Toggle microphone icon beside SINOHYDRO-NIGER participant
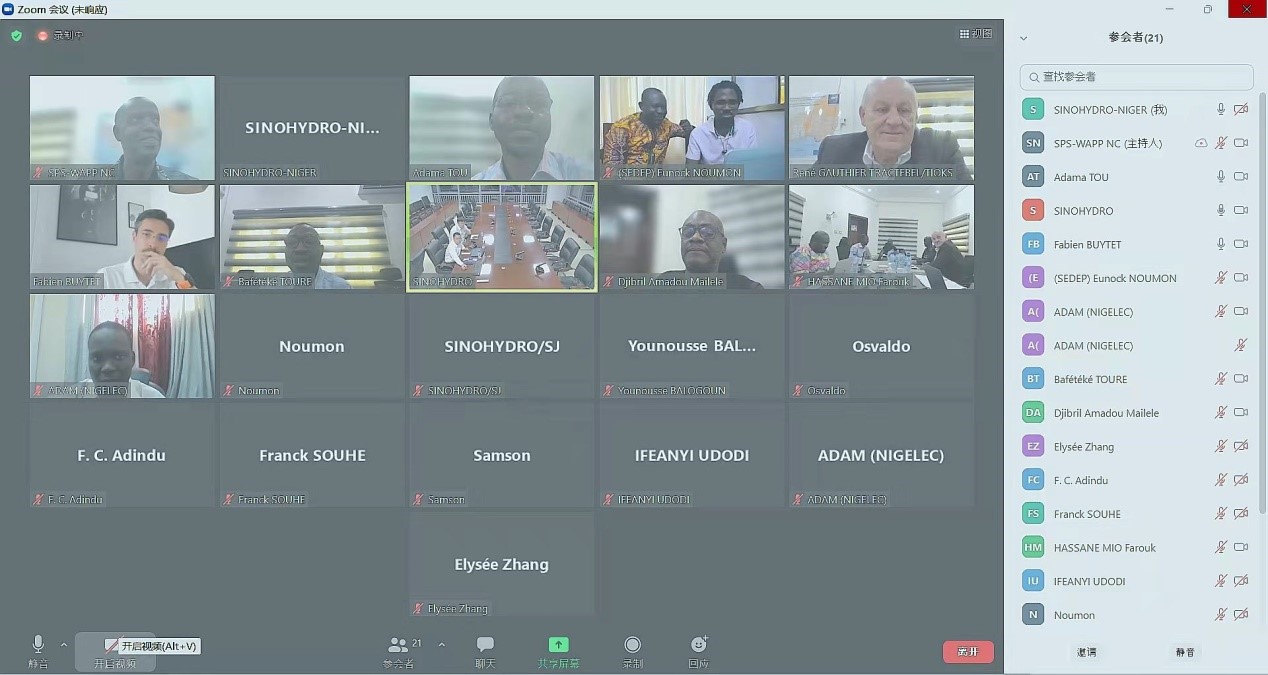This screenshot has height=675, width=1268. (1220, 110)
